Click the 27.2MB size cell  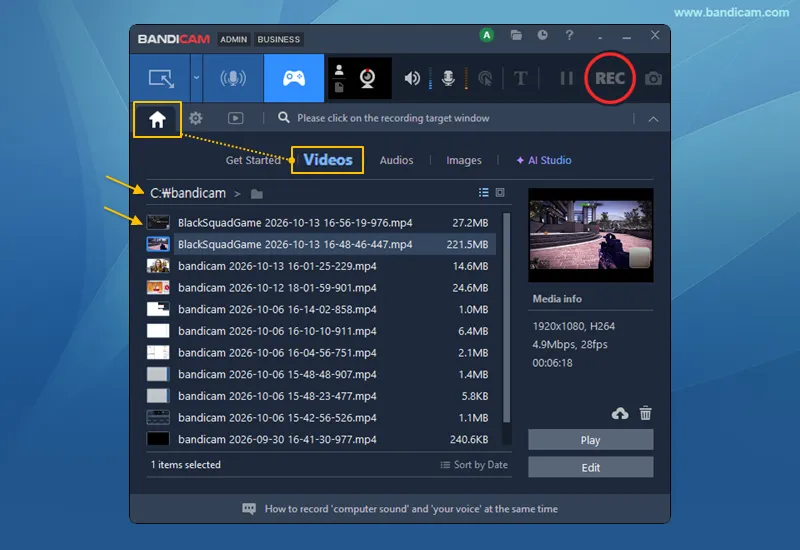[x=470, y=222]
